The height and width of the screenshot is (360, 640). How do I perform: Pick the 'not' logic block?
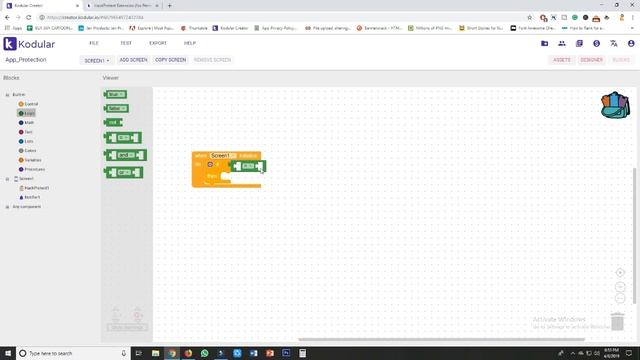click(x=113, y=122)
